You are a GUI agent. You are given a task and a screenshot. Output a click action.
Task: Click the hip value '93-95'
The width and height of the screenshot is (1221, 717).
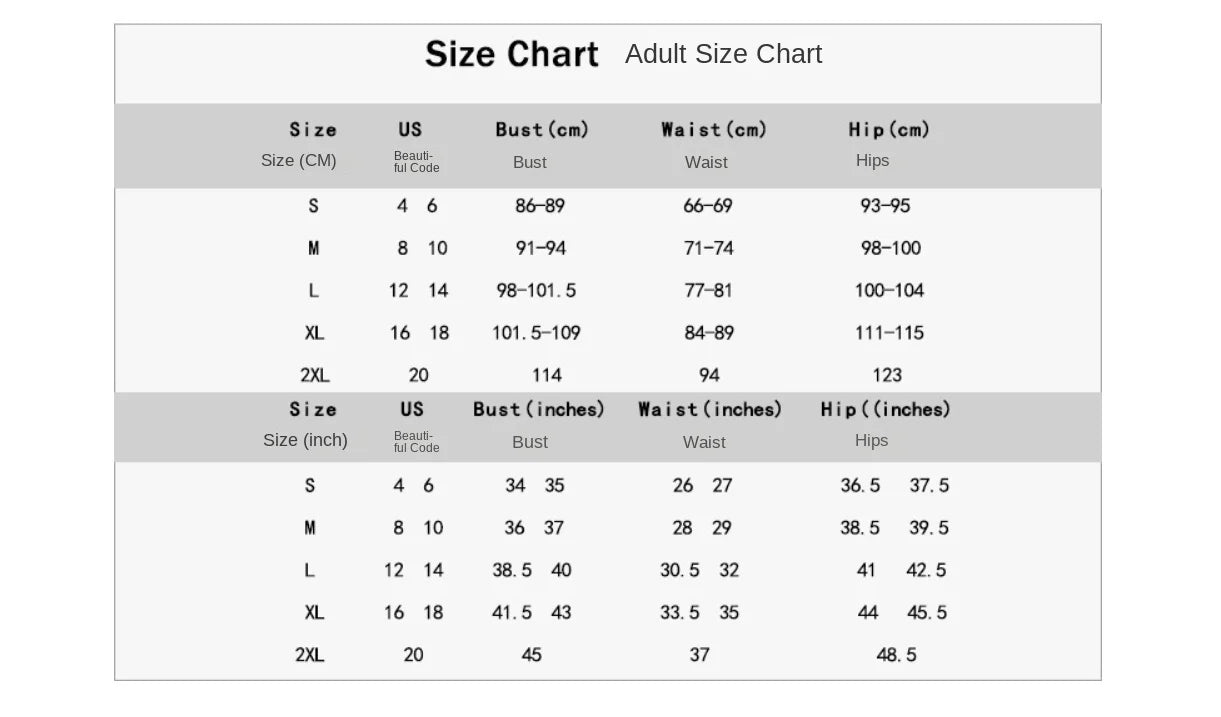[885, 206]
